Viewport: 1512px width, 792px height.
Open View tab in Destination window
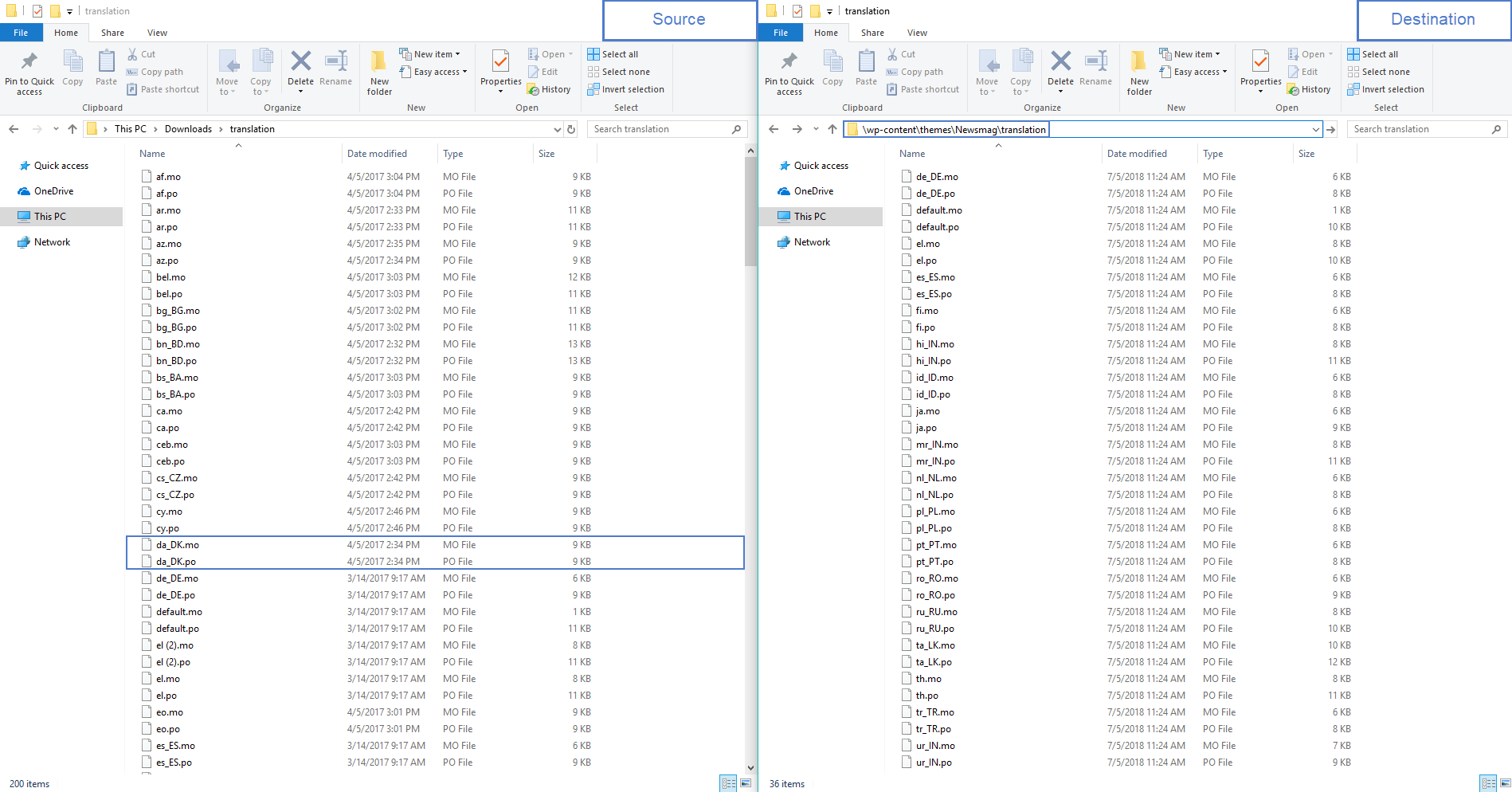tap(917, 33)
